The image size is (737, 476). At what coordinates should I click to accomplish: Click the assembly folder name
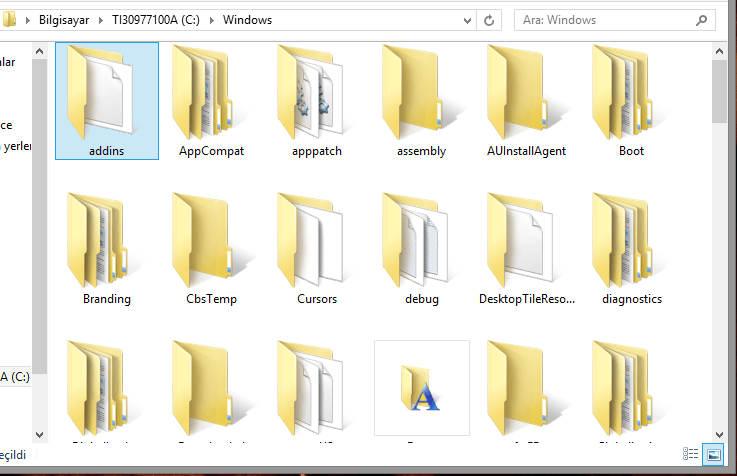point(422,151)
